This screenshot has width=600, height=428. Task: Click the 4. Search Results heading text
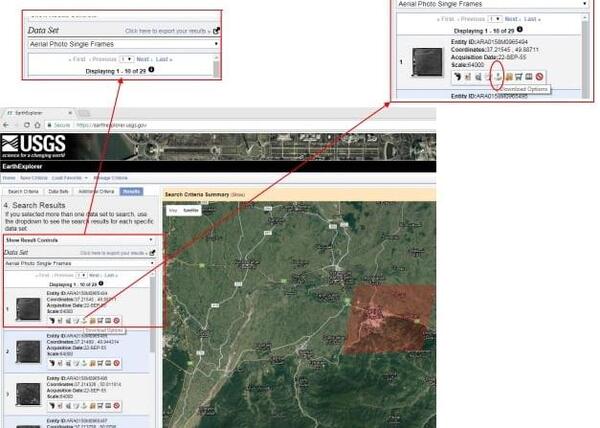coord(34,205)
